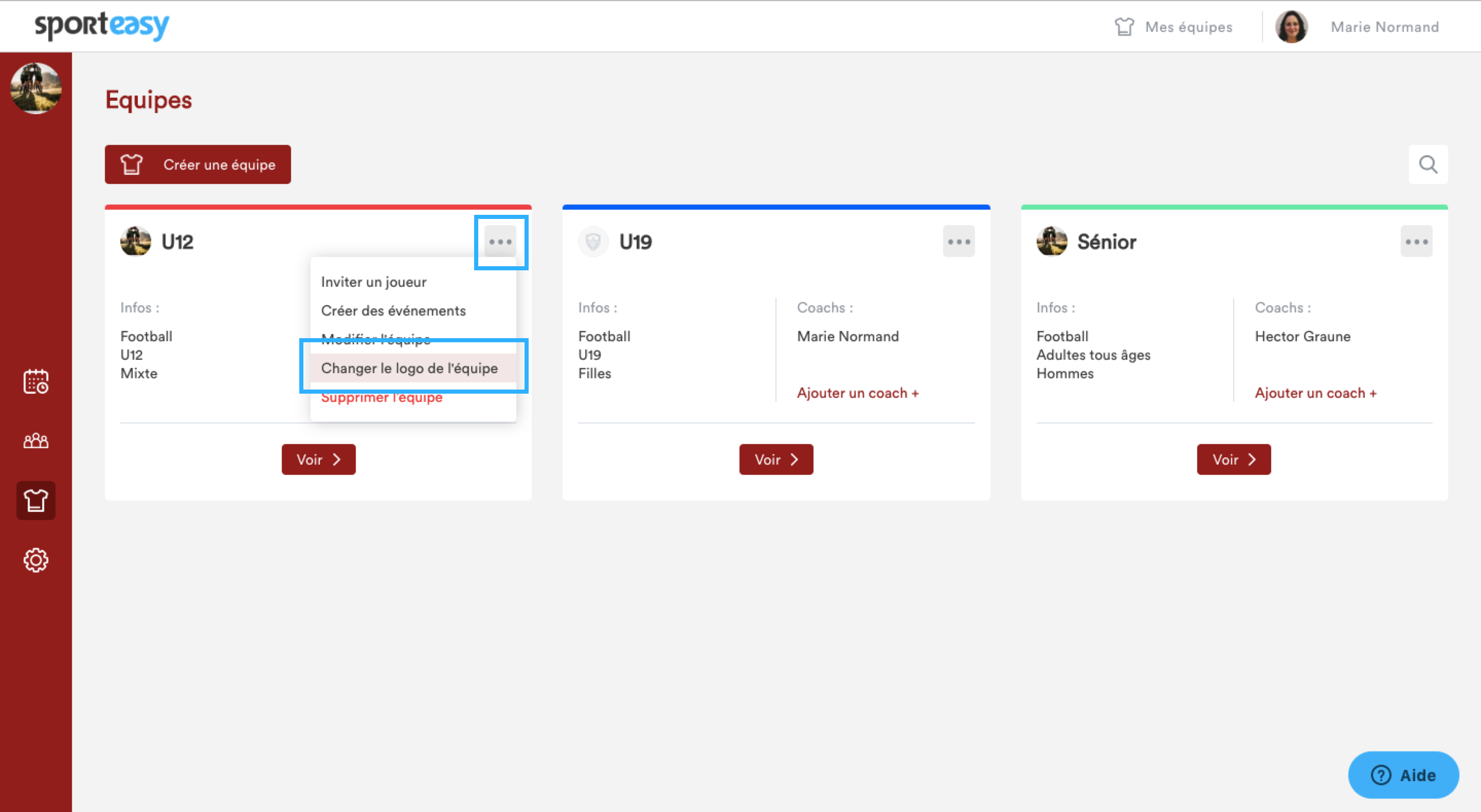This screenshot has width=1481, height=812.
Task: Open the members group sidebar icon
Action: point(35,441)
